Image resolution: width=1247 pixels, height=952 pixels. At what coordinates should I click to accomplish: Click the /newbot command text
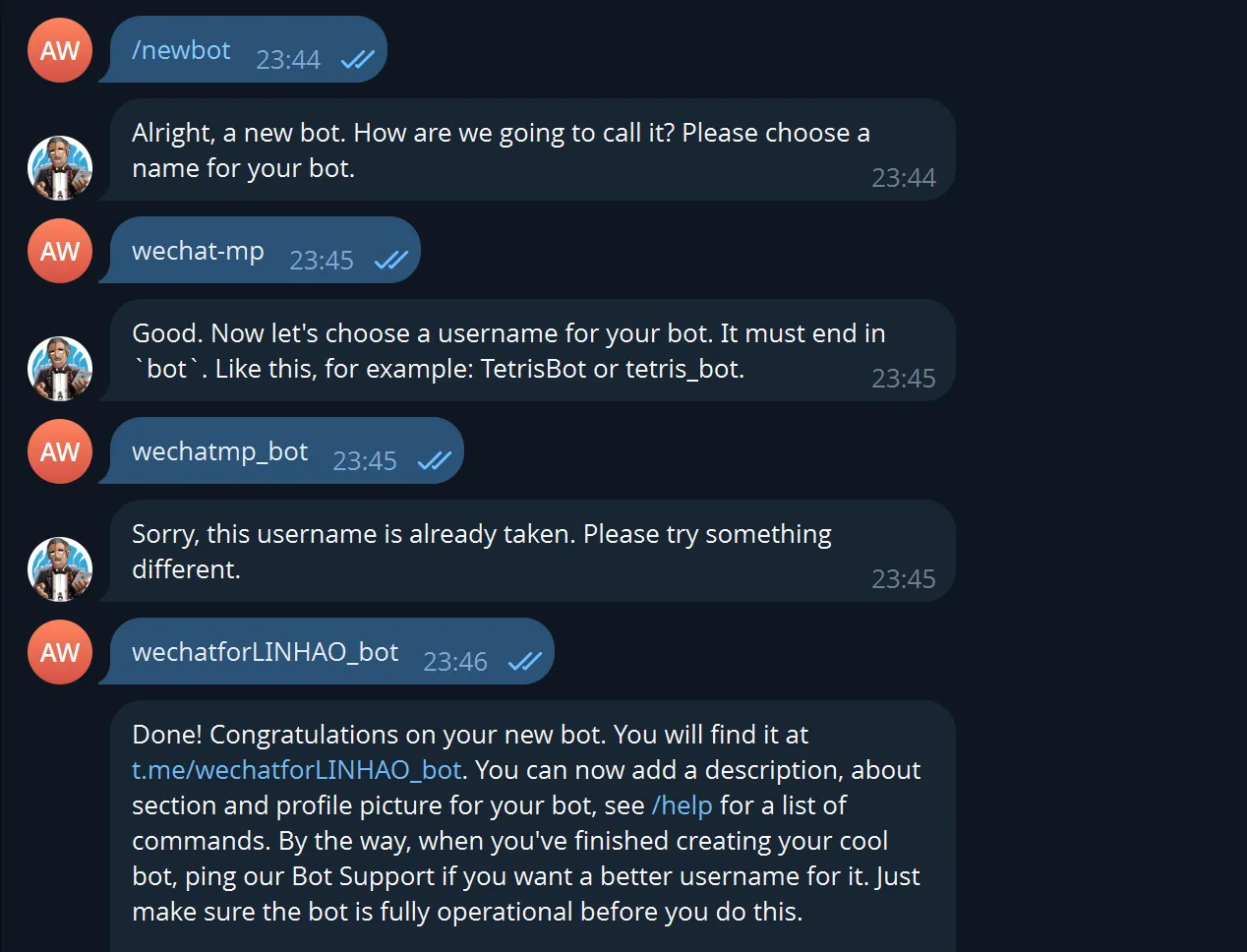click(181, 50)
